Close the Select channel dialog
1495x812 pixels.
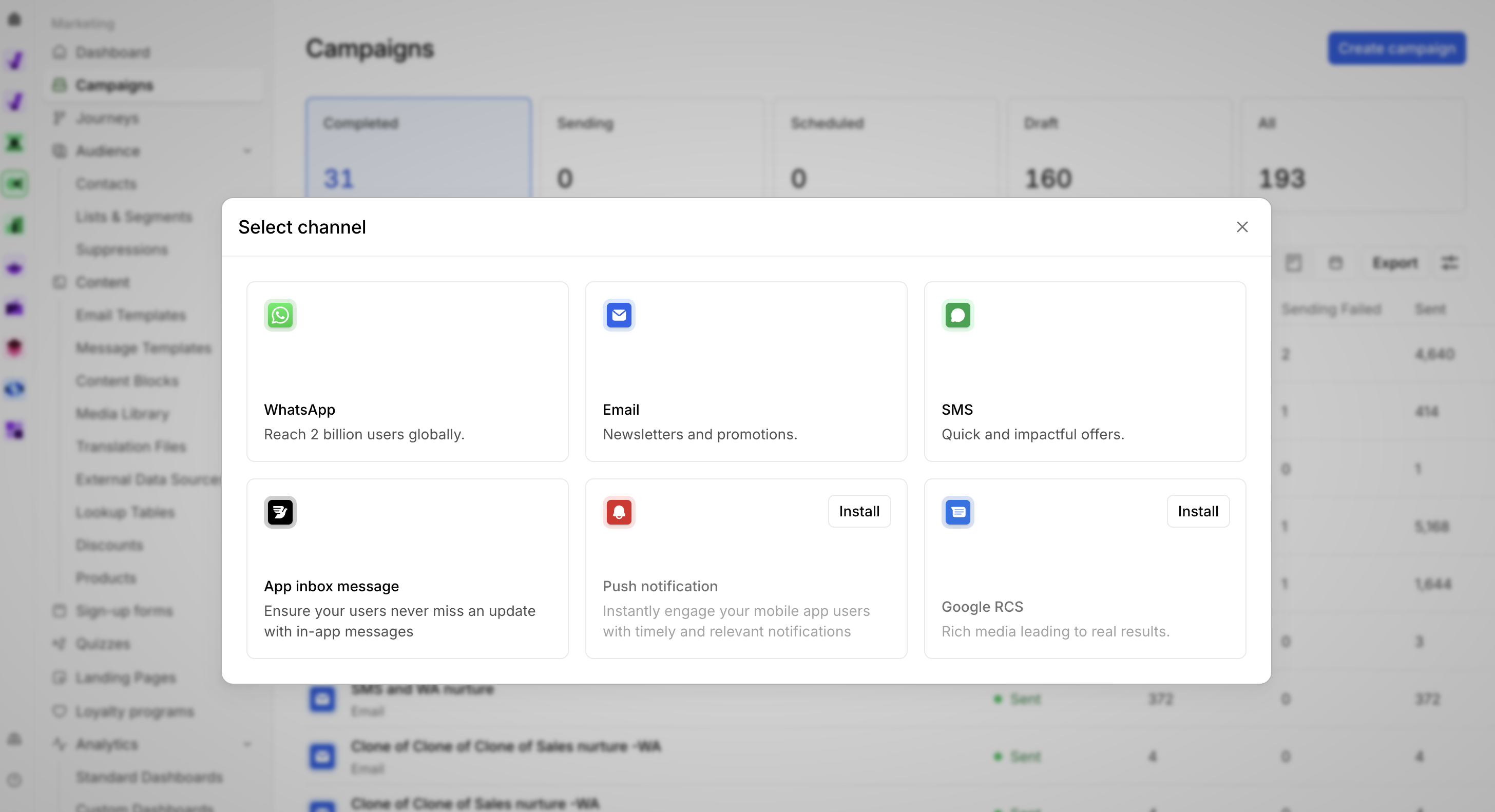point(1241,227)
